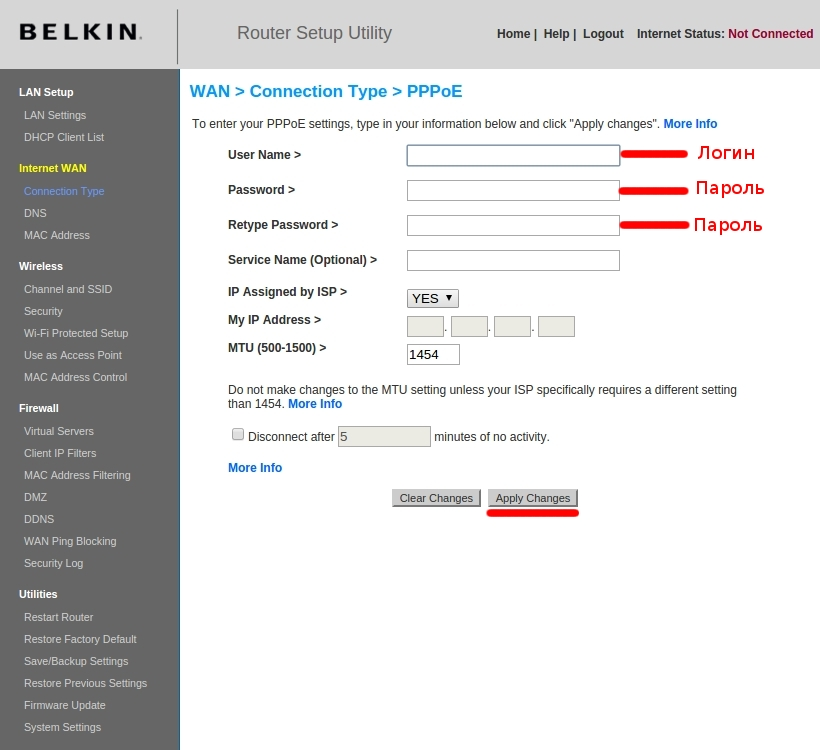Go to LAN Settings in sidebar

tap(55, 115)
